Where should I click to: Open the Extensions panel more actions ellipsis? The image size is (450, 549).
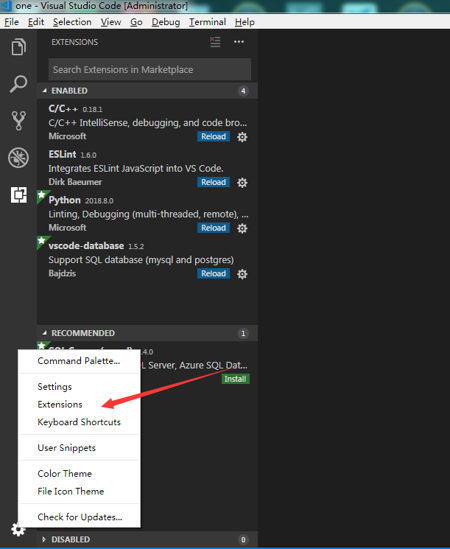pyautogui.click(x=239, y=42)
